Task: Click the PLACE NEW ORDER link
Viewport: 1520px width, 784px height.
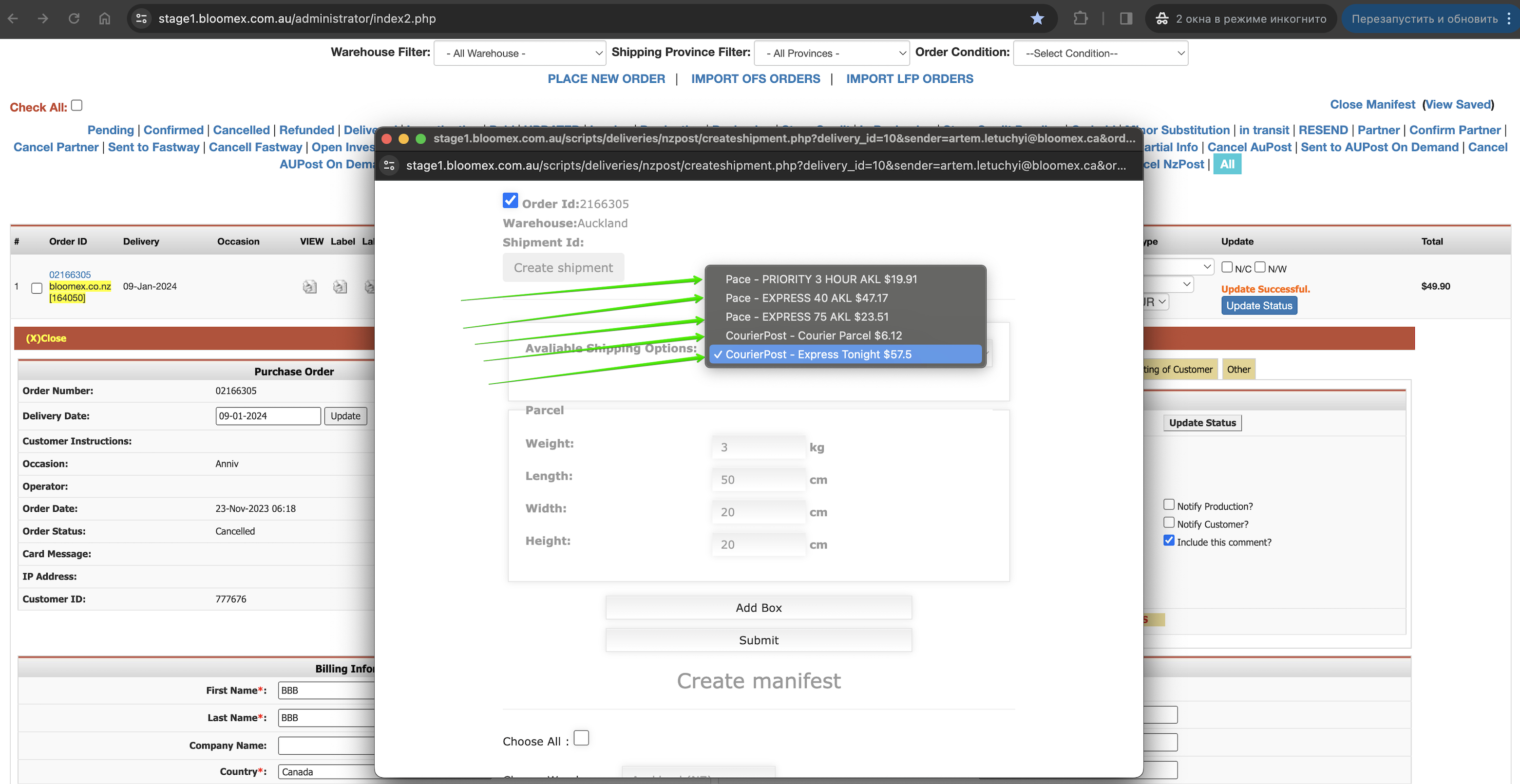Action: click(x=606, y=78)
